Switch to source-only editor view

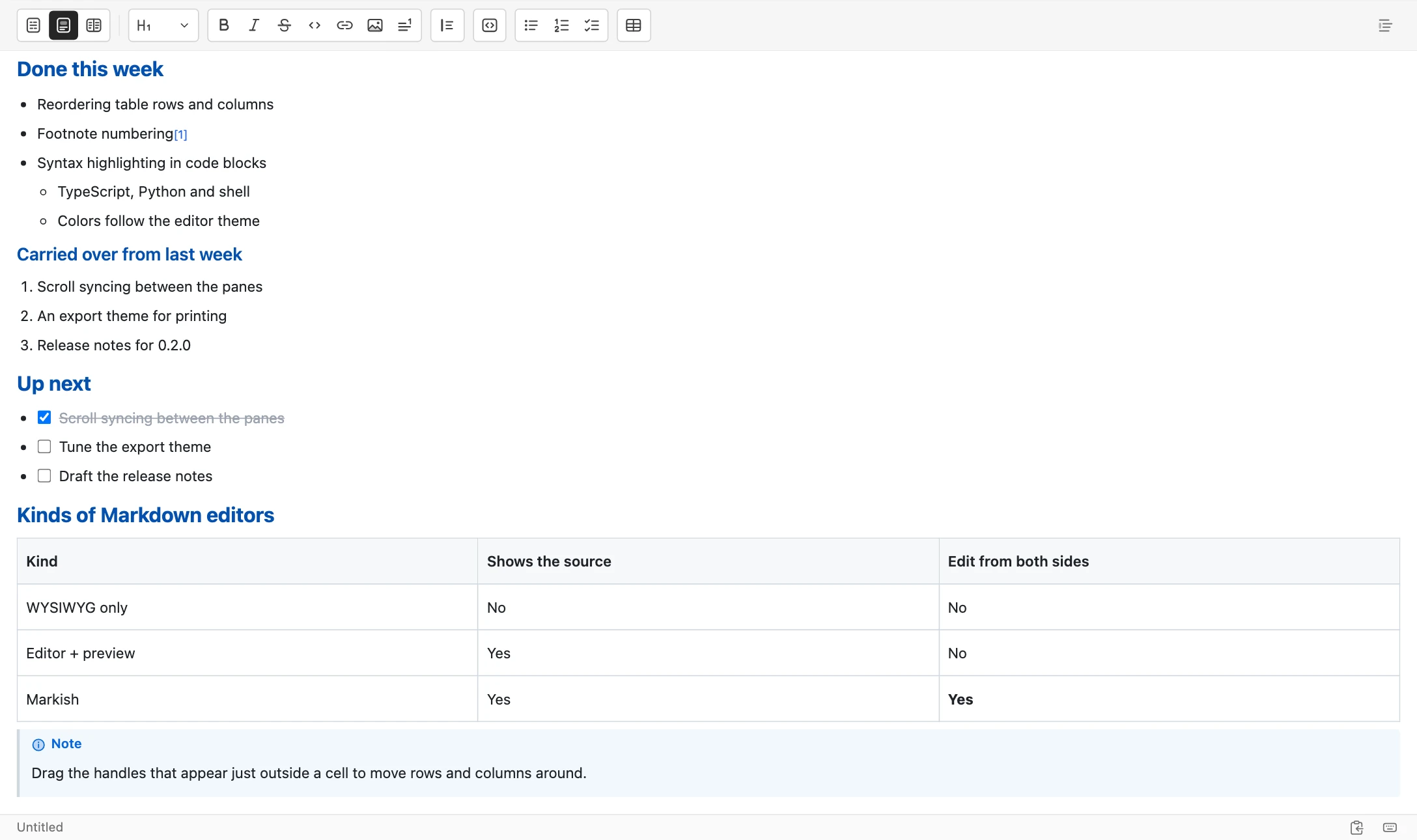[33, 25]
